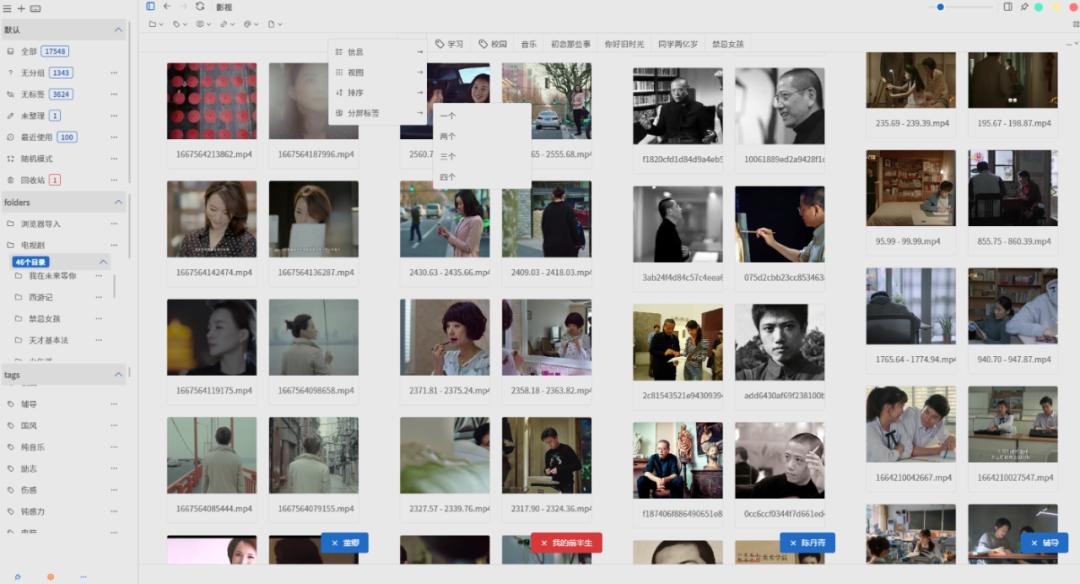The width and height of the screenshot is (1080, 584).
Task: Choose 两个 split option
Action: pos(481,136)
